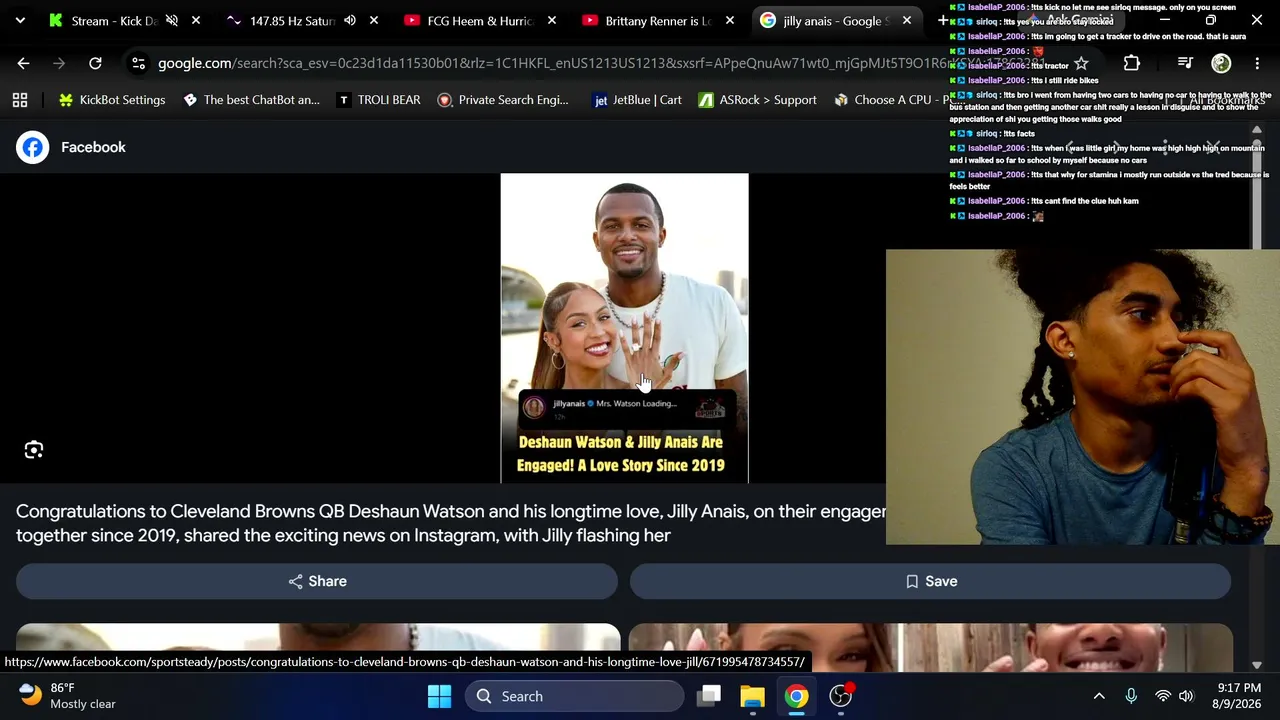Select the jilly anais Google Search tab

point(836,21)
